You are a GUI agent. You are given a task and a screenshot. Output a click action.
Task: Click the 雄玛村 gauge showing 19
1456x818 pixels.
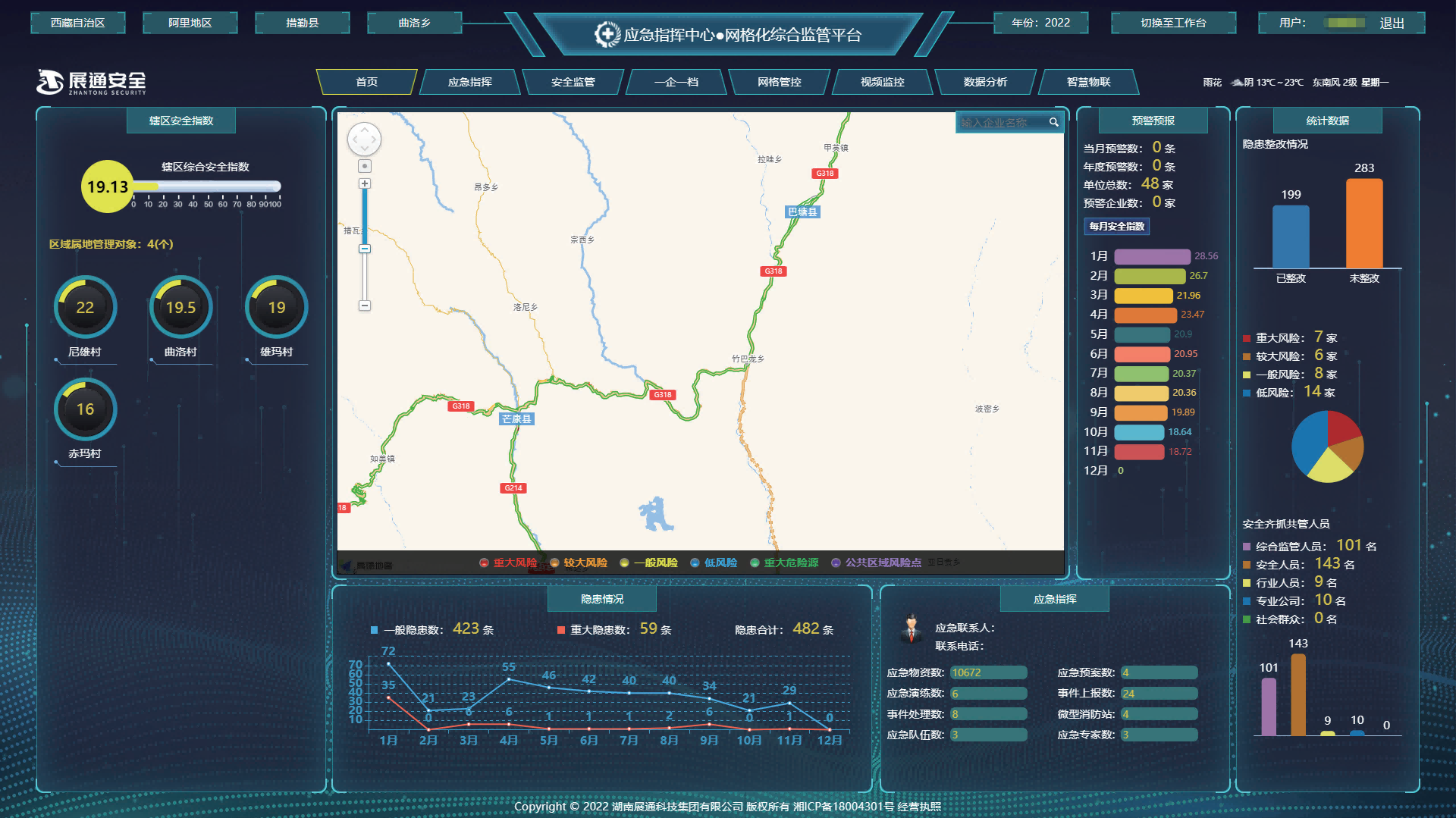tap(276, 307)
